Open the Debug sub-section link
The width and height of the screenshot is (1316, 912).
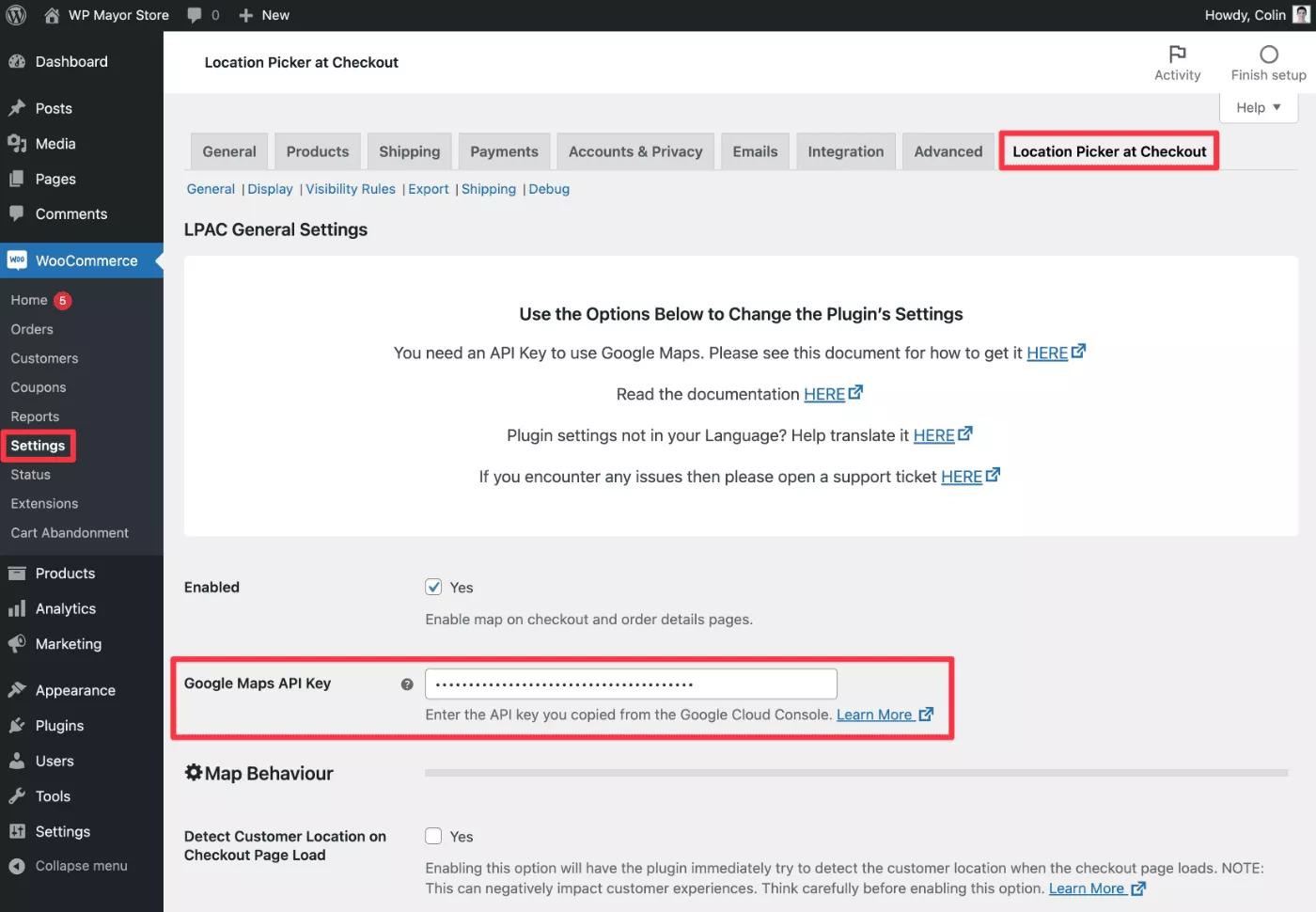(549, 189)
